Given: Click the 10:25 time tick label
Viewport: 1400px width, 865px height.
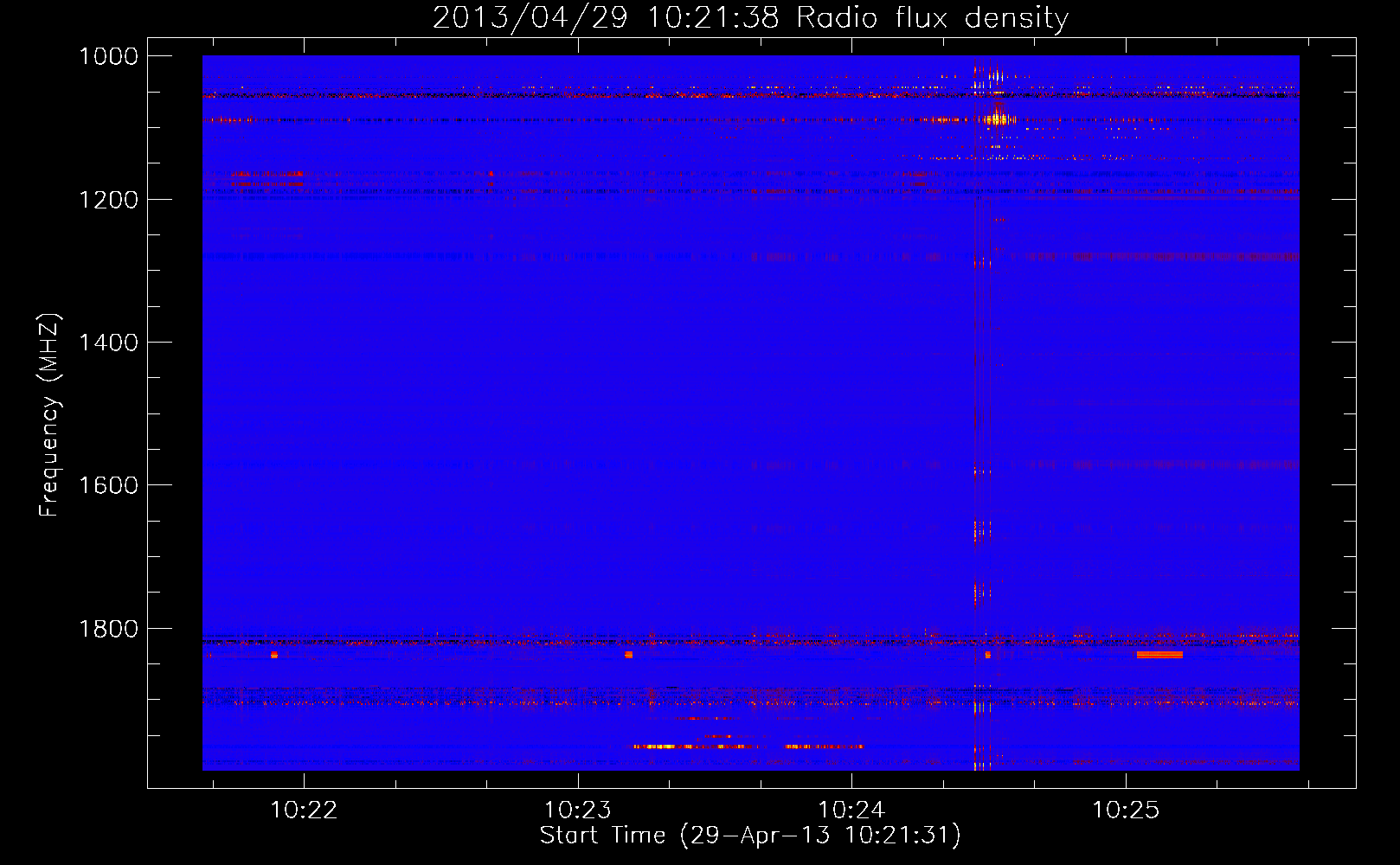Looking at the screenshot, I should pos(1125,810).
